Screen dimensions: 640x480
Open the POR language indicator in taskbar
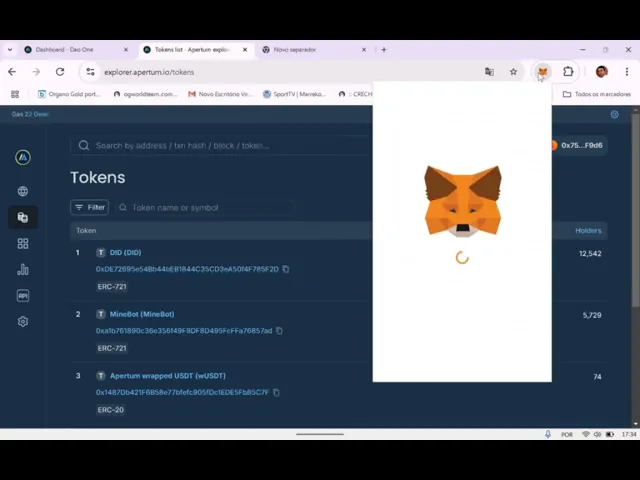[567, 435]
